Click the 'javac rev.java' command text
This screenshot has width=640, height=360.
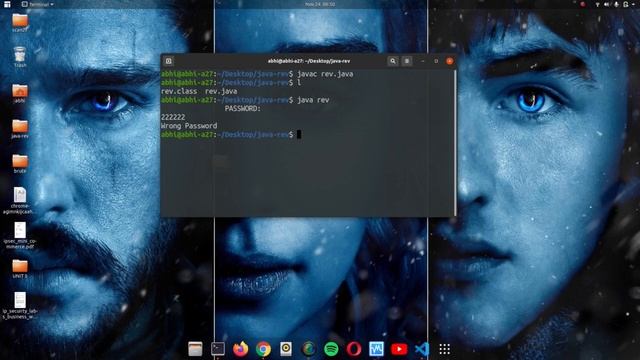tap(325, 74)
